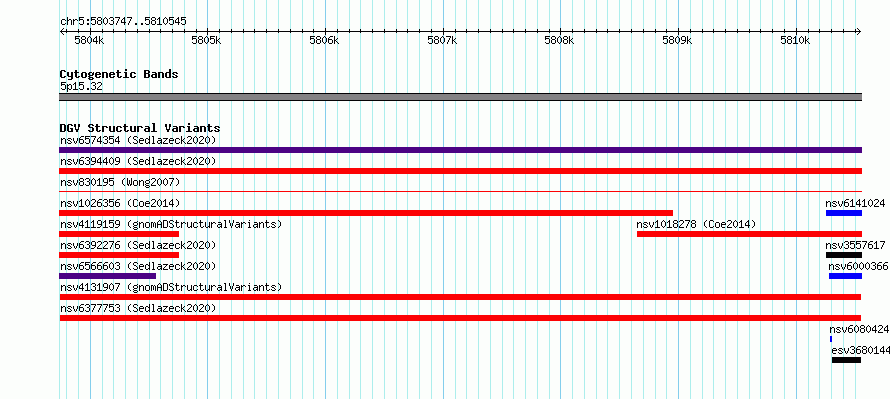The height and width of the screenshot is (399, 890).
Task: Select the nsv6392276 (Sedlazeck2020) label
Action: tap(138, 245)
